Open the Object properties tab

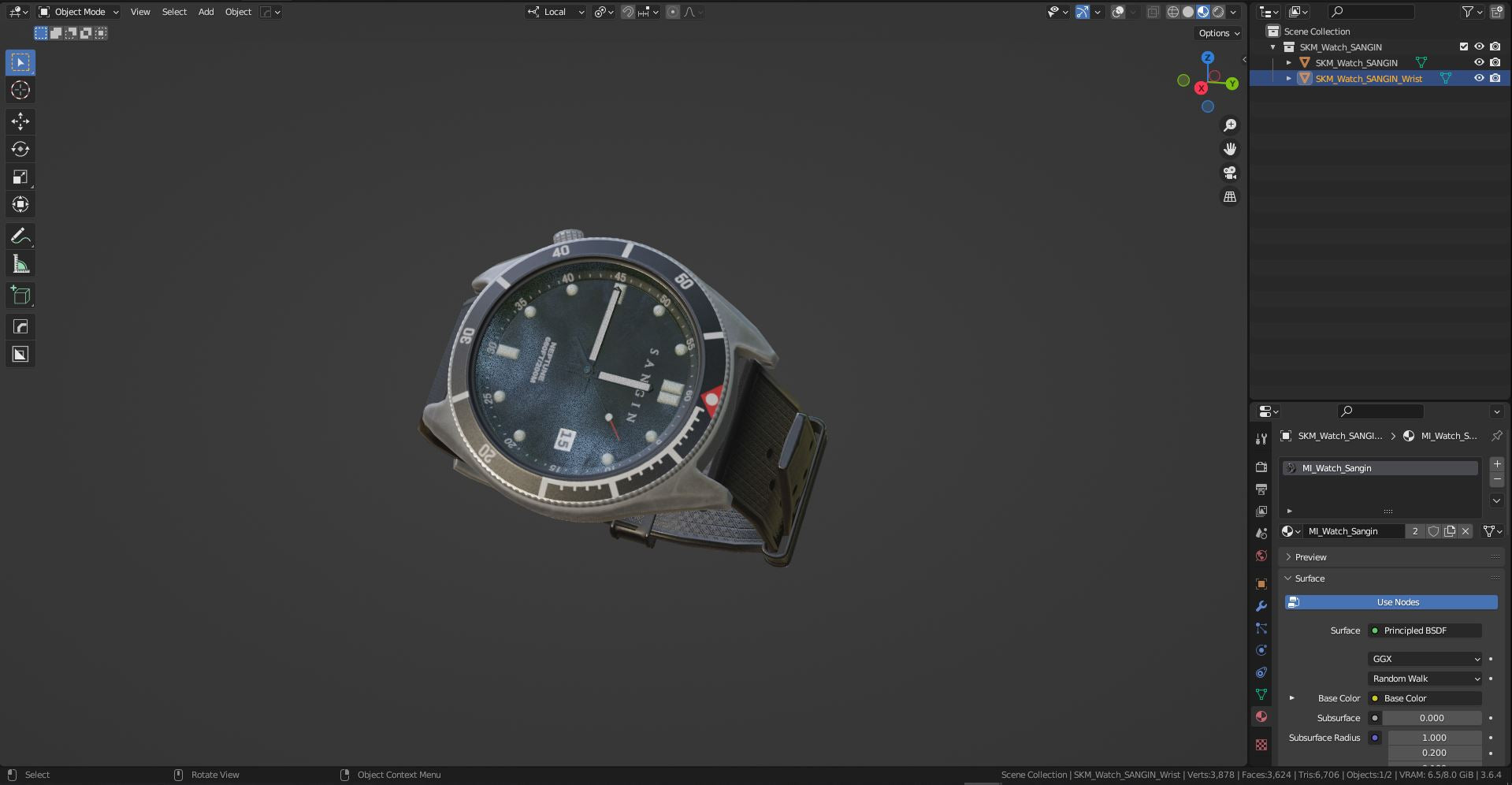pyautogui.click(x=1261, y=584)
